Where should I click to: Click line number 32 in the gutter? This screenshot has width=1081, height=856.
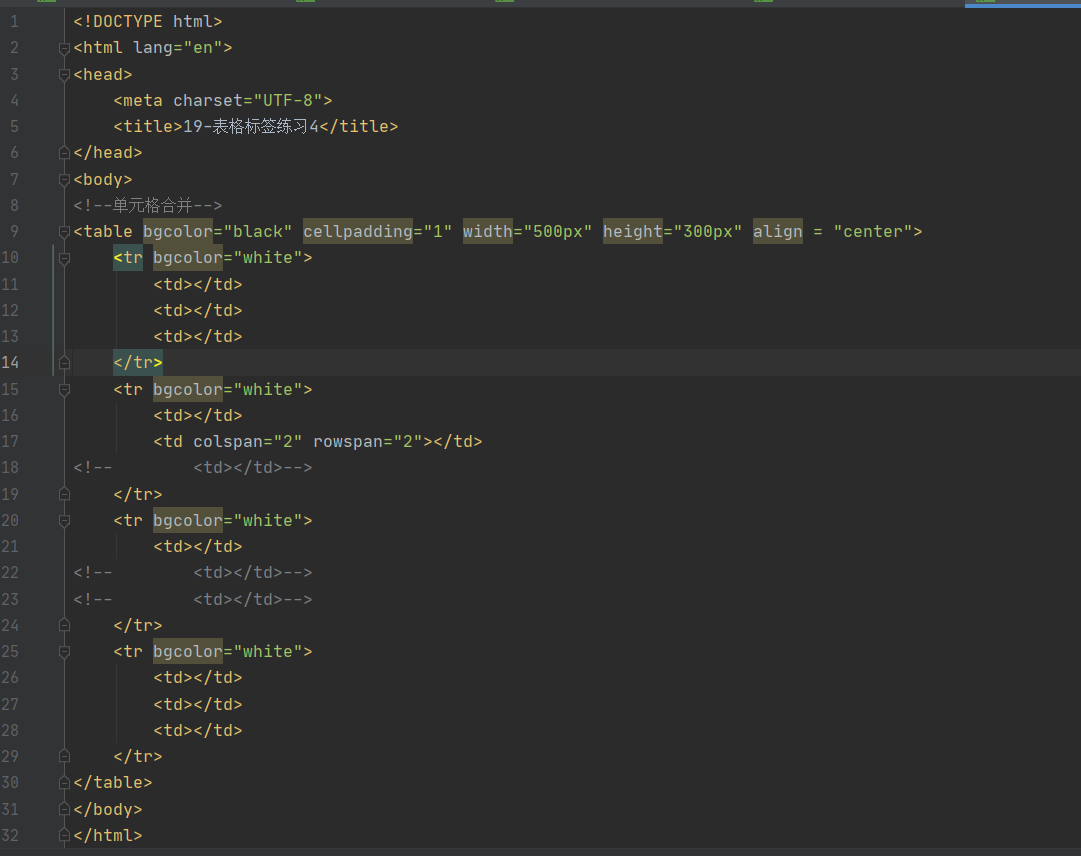[10, 835]
